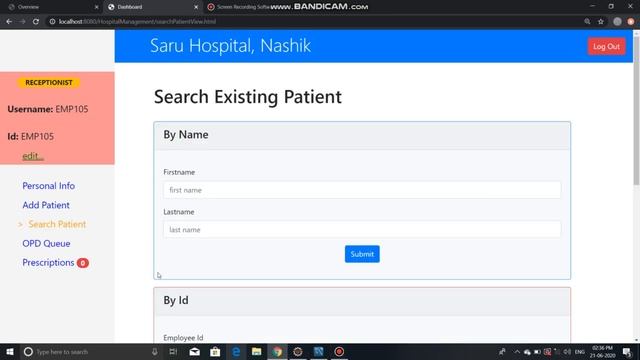Screen dimensions: 640x360
Task: Open the Bandicam record icon in taskbar
Action: (x=339, y=351)
